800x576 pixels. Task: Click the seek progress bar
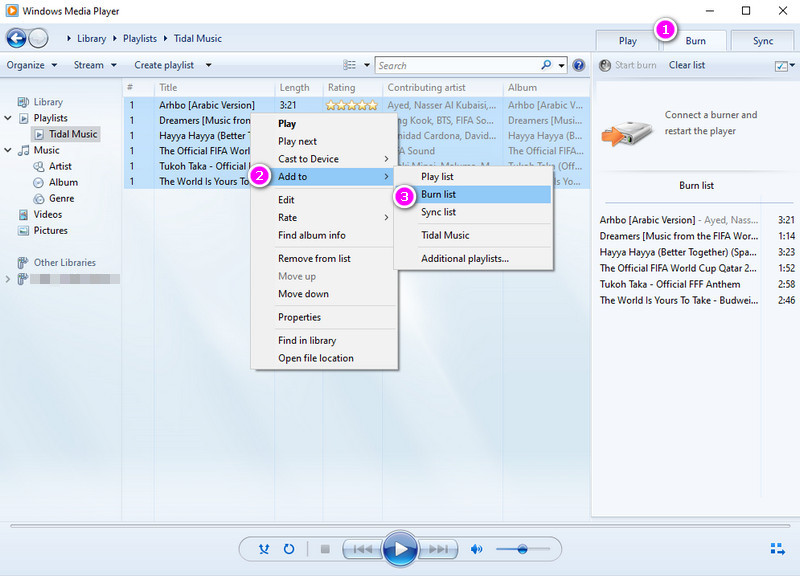click(x=400, y=525)
